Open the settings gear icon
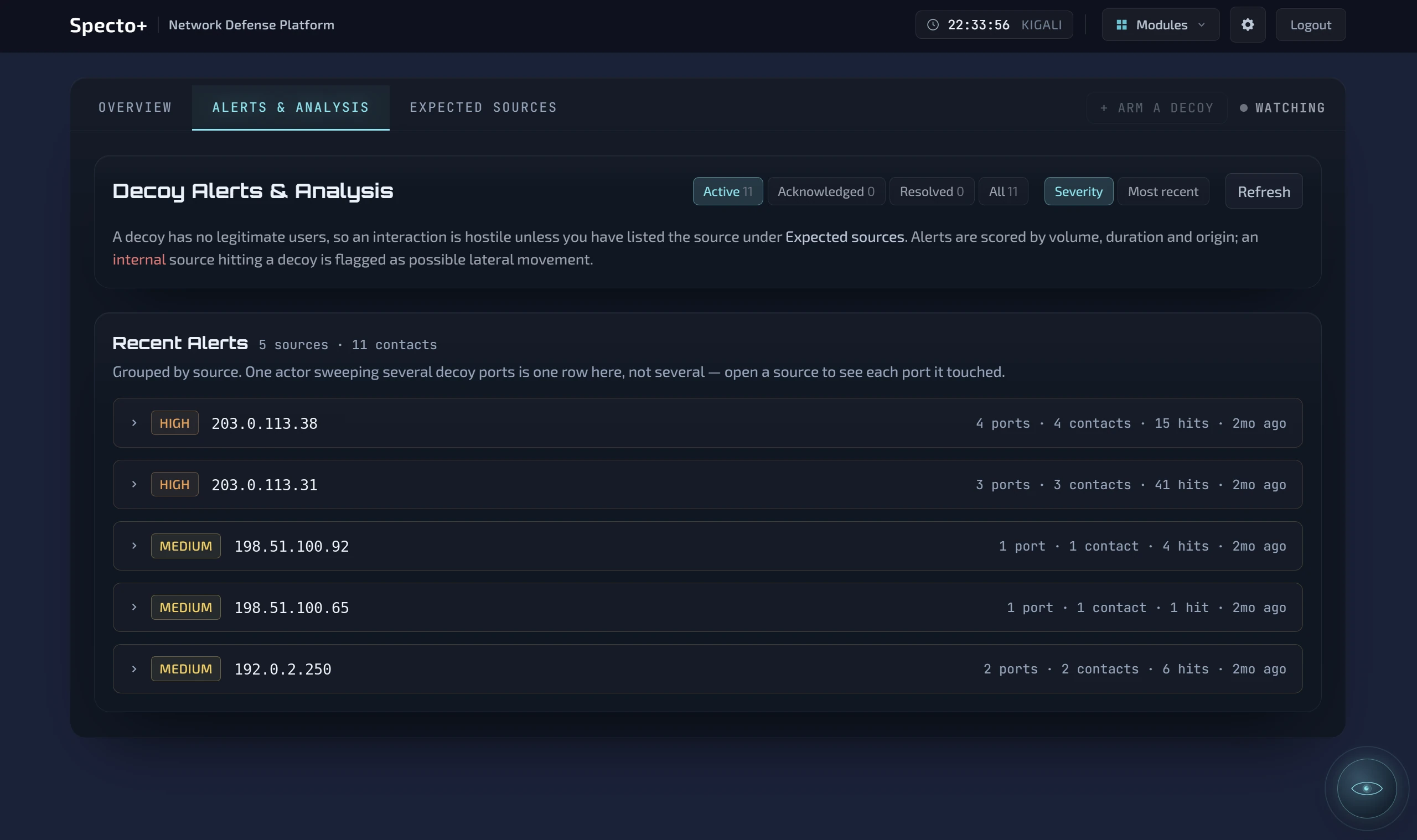This screenshot has width=1417, height=840. click(1247, 25)
